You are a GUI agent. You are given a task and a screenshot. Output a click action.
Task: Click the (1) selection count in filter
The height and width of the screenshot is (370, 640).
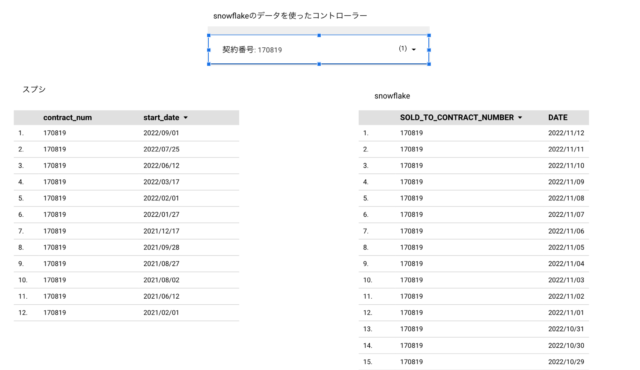(x=402, y=49)
